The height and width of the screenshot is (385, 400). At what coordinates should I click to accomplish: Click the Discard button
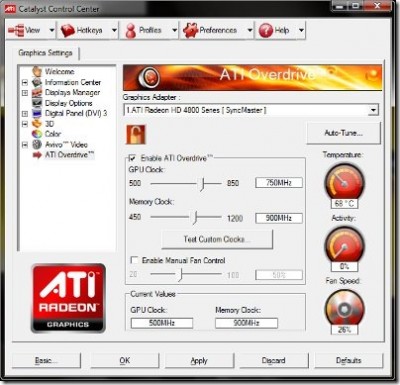pyautogui.click(x=274, y=360)
